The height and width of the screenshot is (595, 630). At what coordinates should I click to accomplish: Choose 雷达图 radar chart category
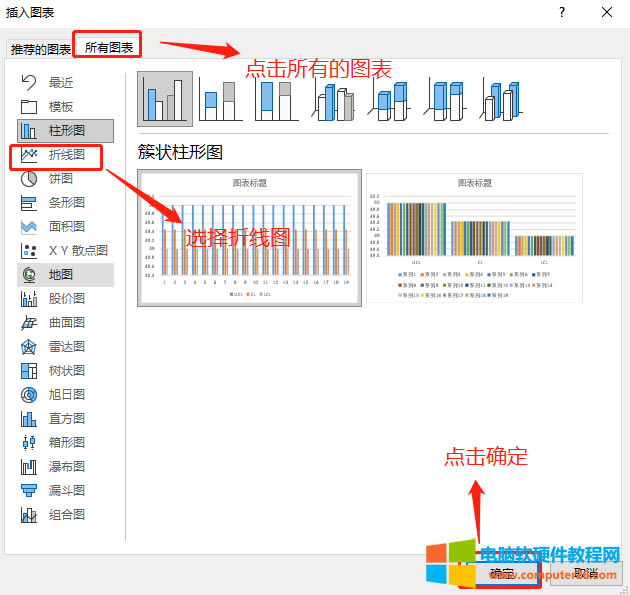pyautogui.click(x=65, y=347)
